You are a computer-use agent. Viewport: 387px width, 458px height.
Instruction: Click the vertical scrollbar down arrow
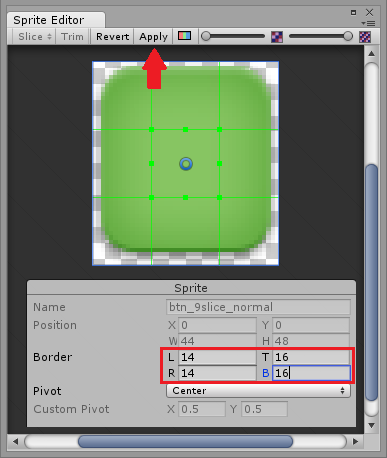(x=371, y=425)
